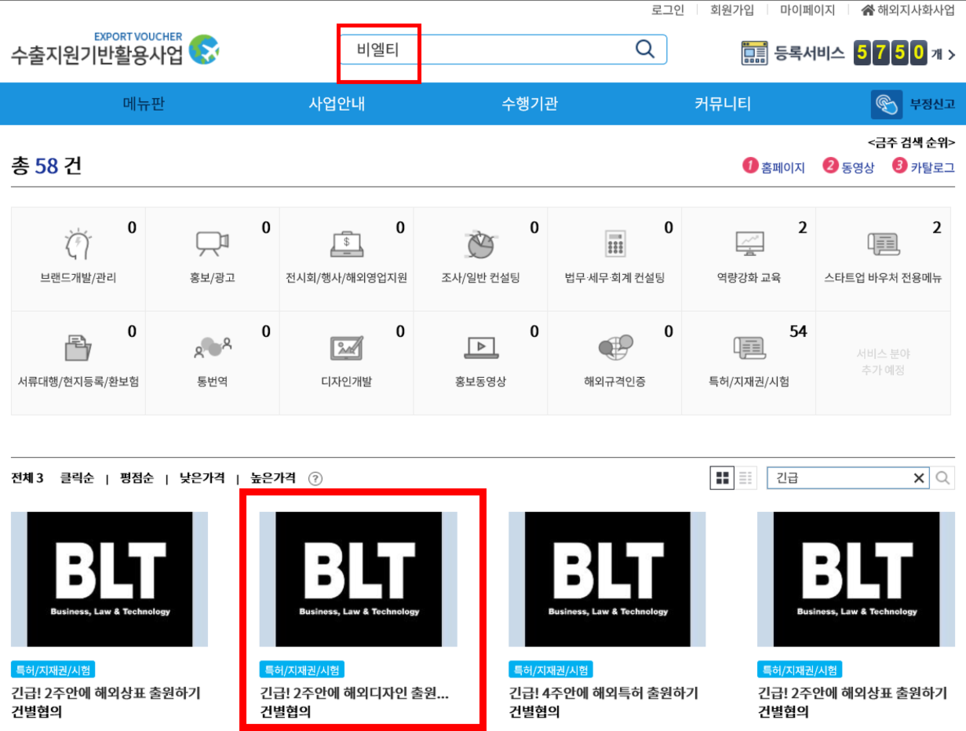The height and width of the screenshot is (731, 966).
Task: Clear the 긴급 filter using the X button
Action: pos(919,478)
